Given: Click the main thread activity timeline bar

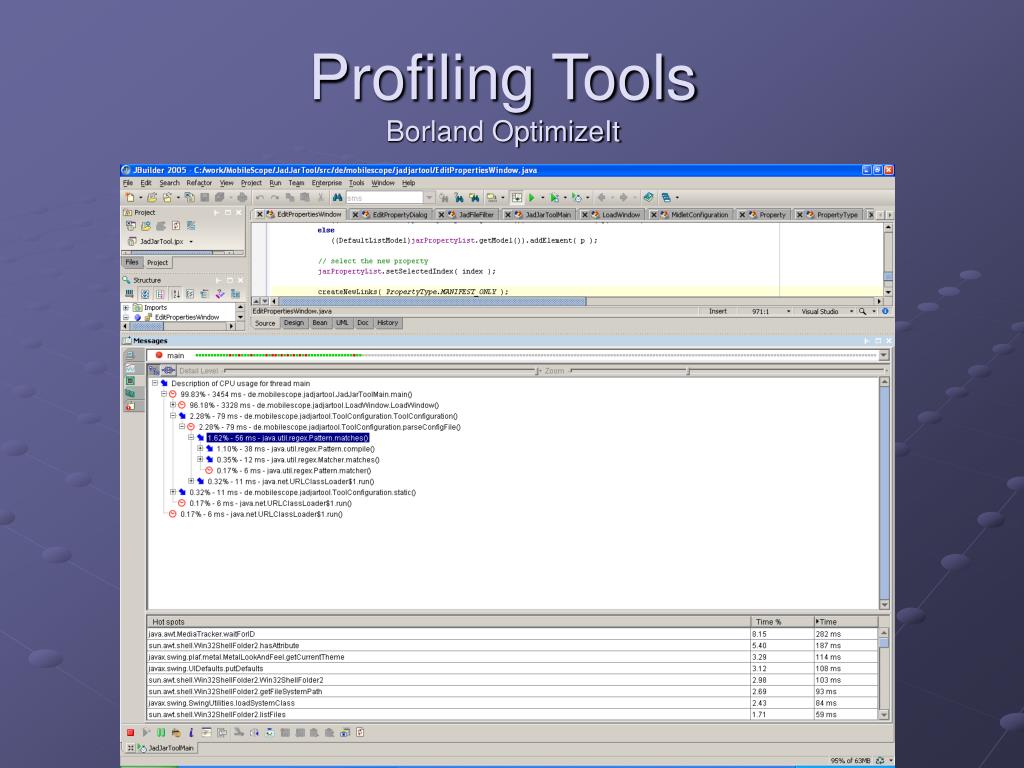Looking at the screenshot, I should 536,355.
